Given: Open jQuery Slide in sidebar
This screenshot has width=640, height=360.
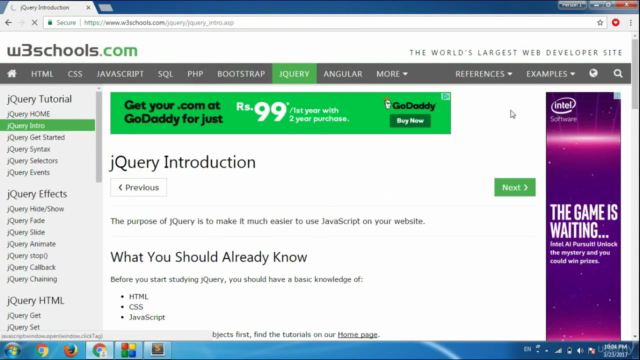Looking at the screenshot, I should 26,232.
